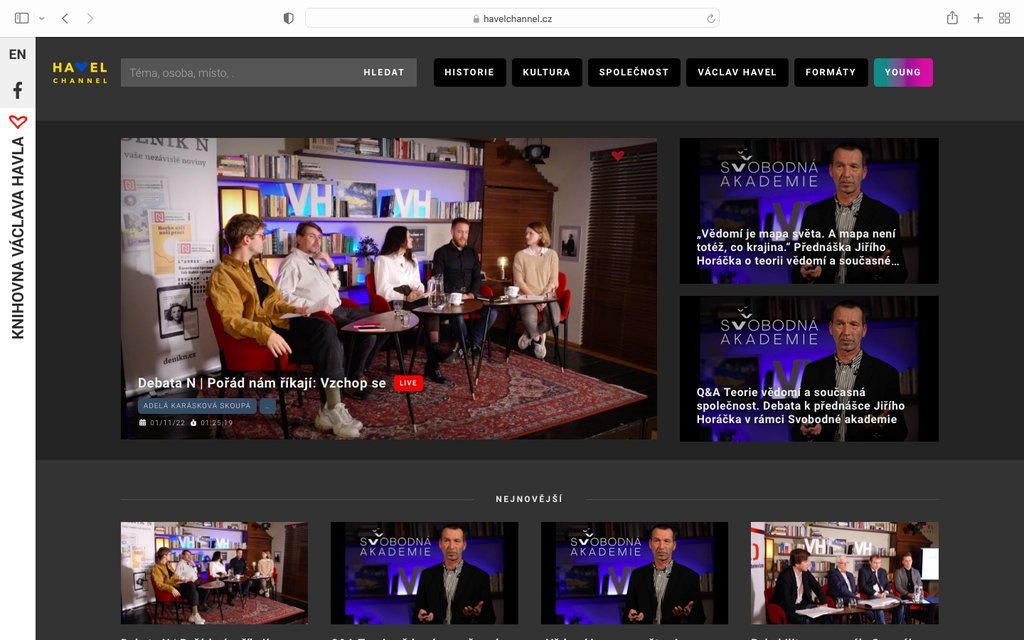
Task: Open the FORMÁTY menu
Action: coord(831,72)
